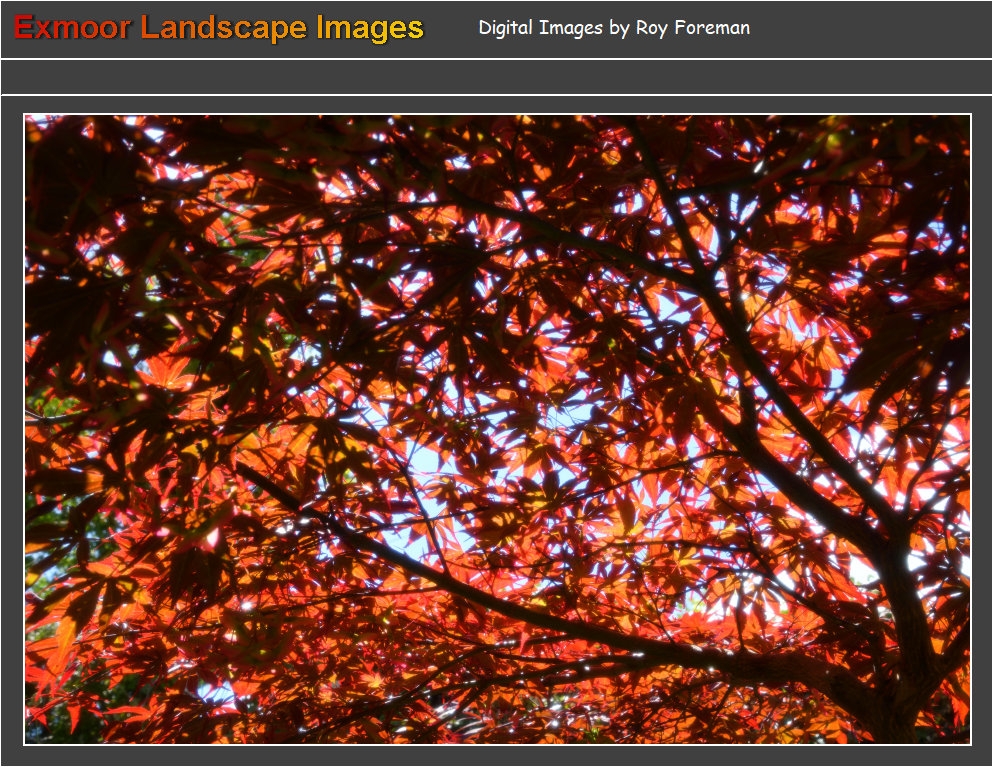Click the grey page margin left of the photo
The width and height of the screenshot is (993, 767).
coord(11,430)
